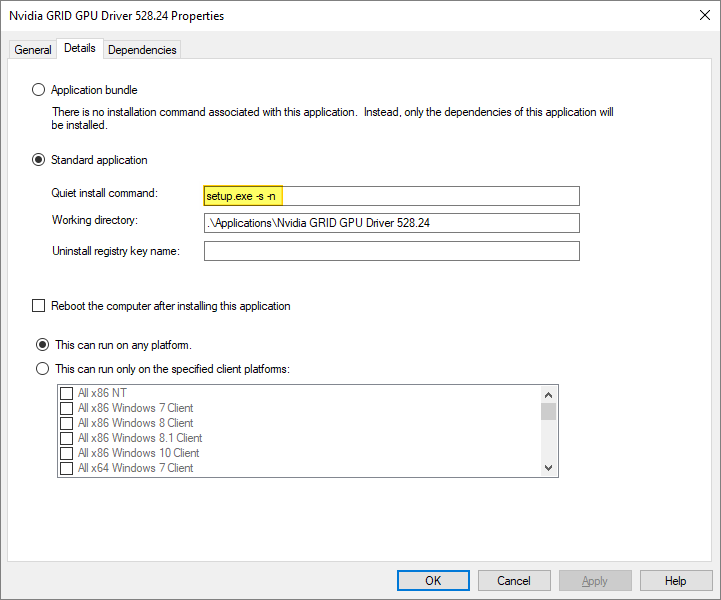
Task: Focus the Uninstall registry key name field
Action: coord(391,251)
